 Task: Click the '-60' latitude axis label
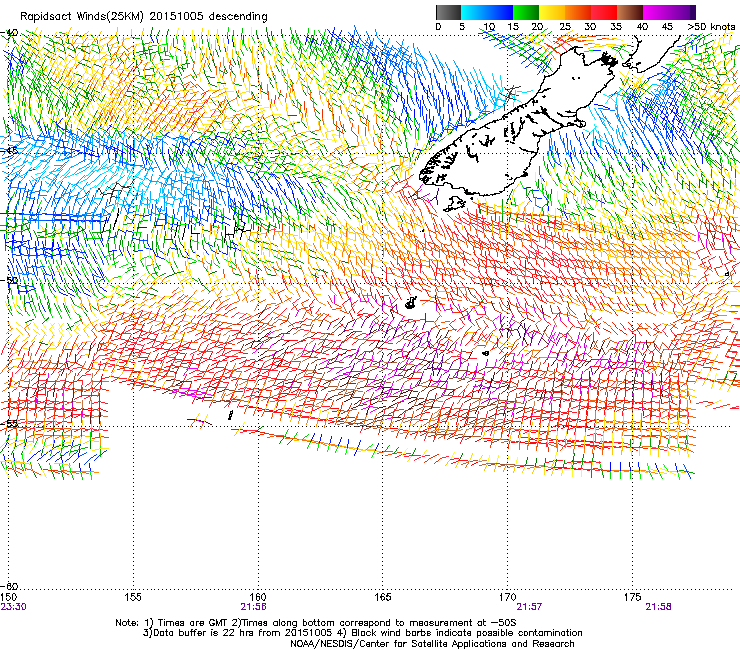point(10,586)
